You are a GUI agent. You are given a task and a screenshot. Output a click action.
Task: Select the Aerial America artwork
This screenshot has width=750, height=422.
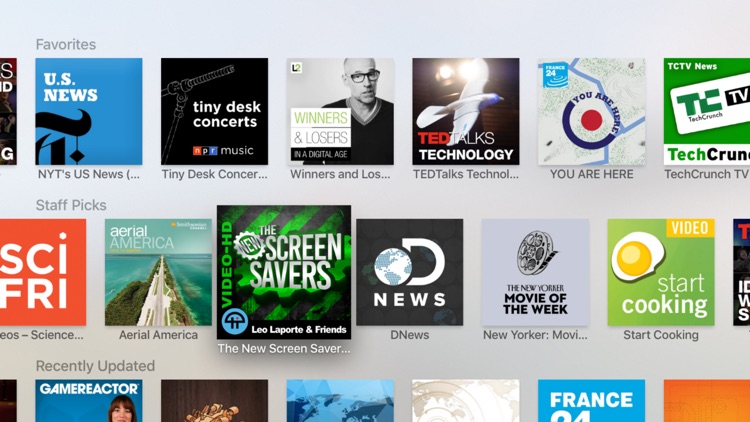(x=158, y=272)
